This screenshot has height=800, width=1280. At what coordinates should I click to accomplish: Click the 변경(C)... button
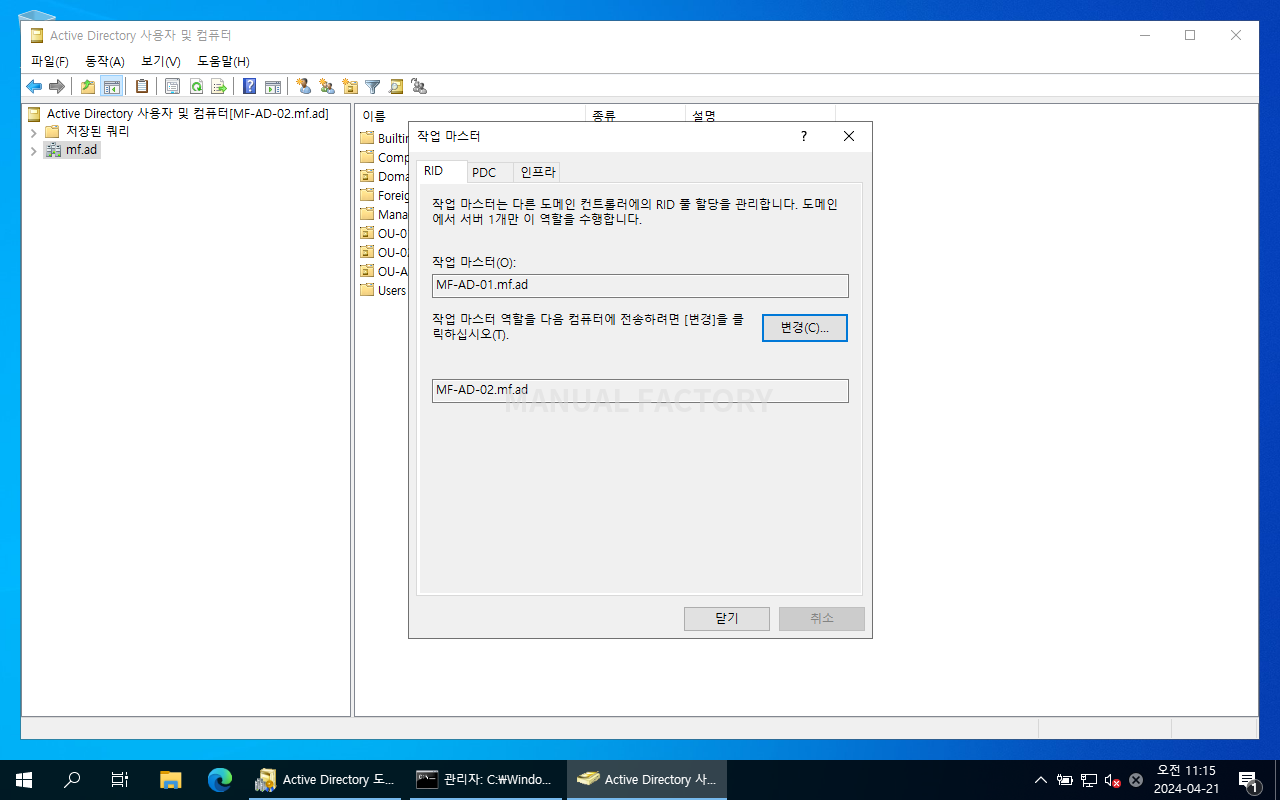pos(805,328)
